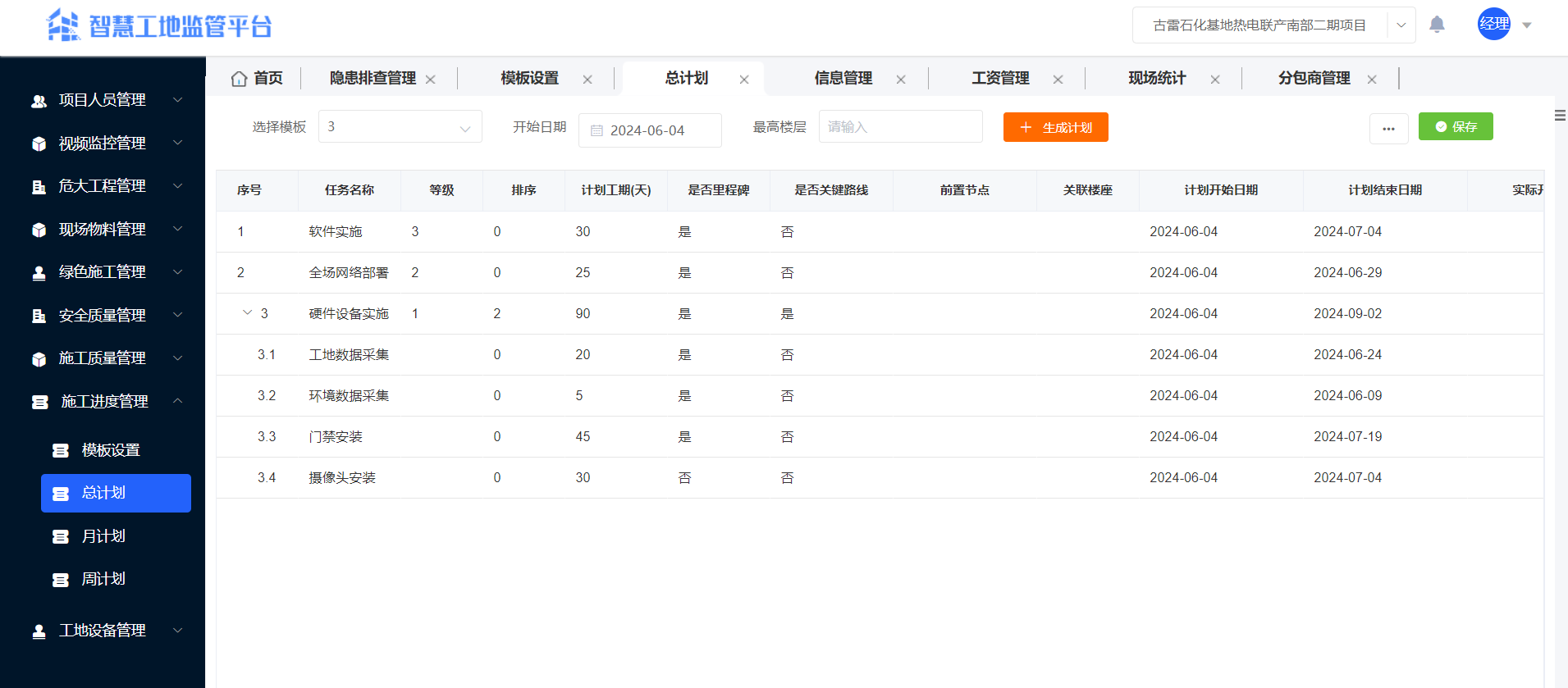Viewport: 1568px width, 688px height.
Task: Click the home icon in 首页 tab
Action: (239, 79)
